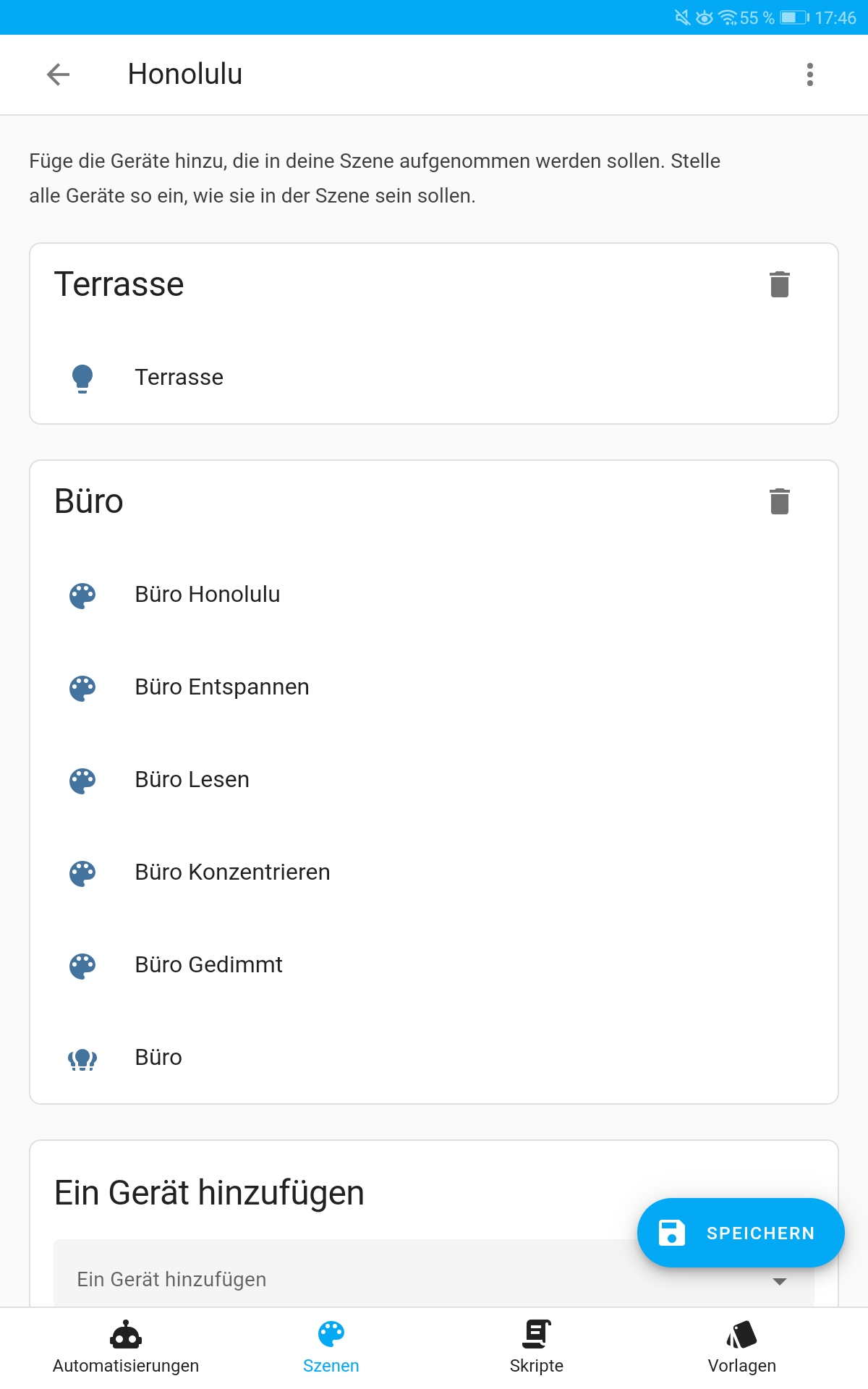Open the Vorlagen tab
The width and height of the screenshot is (868, 1389).
coord(741,1346)
